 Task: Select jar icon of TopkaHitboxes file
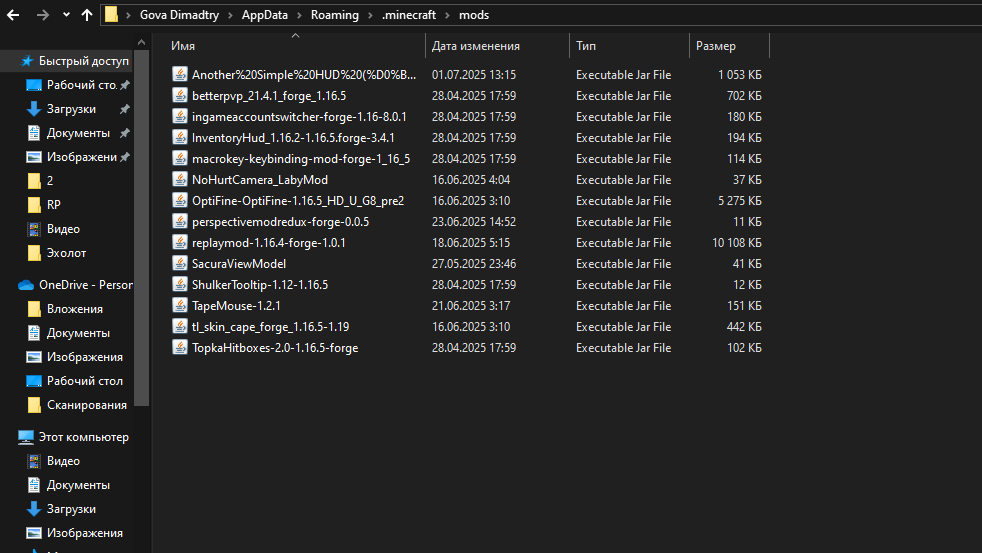pos(180,347)
